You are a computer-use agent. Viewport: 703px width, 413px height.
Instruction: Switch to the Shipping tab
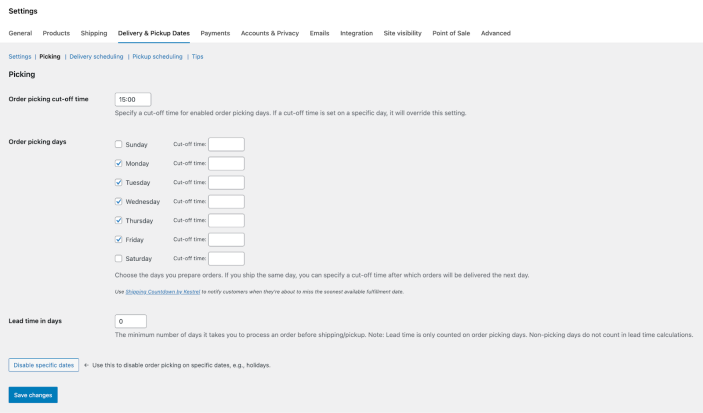[x=94, y=33]
